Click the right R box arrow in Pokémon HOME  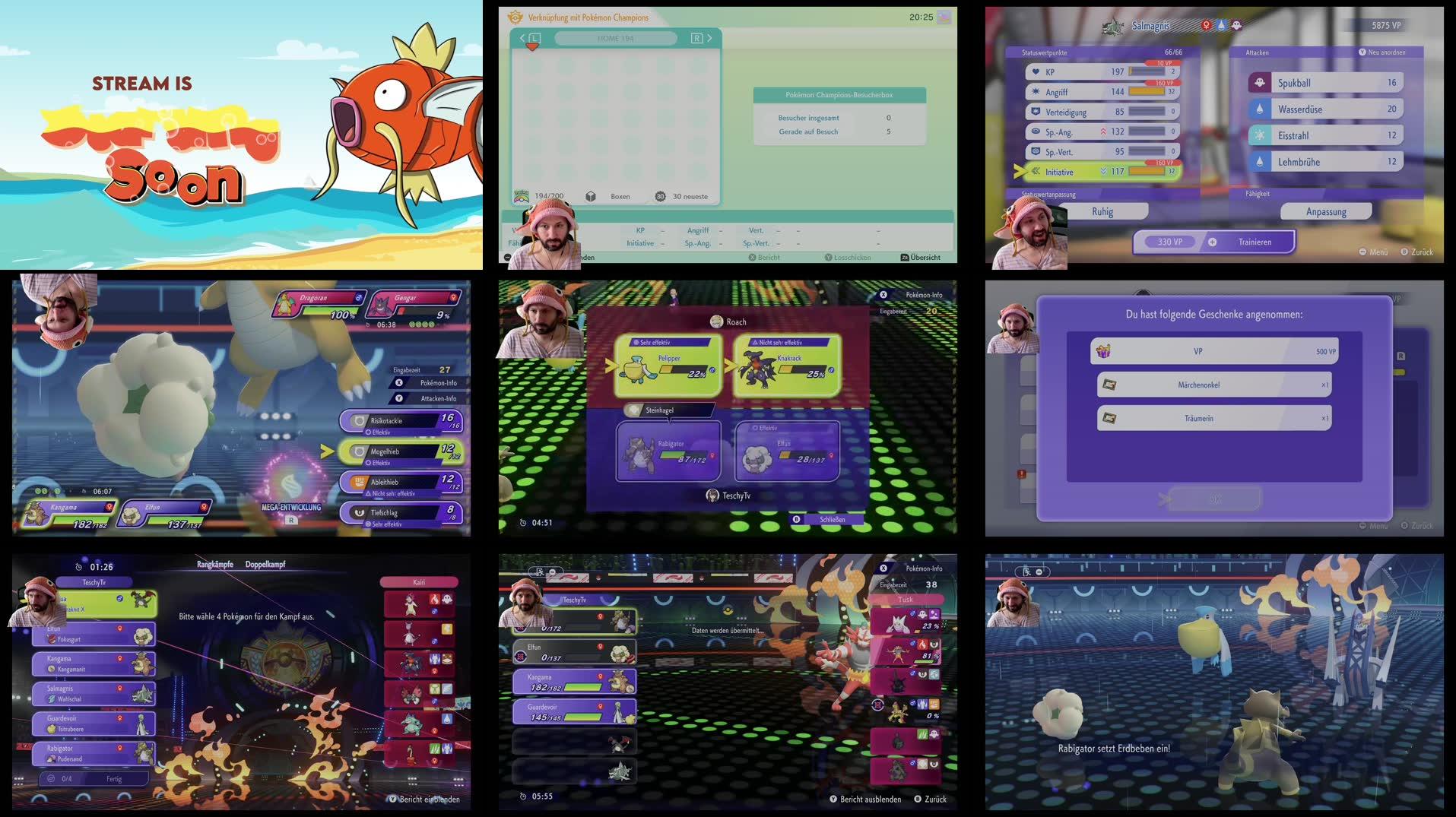click(701, 38)
